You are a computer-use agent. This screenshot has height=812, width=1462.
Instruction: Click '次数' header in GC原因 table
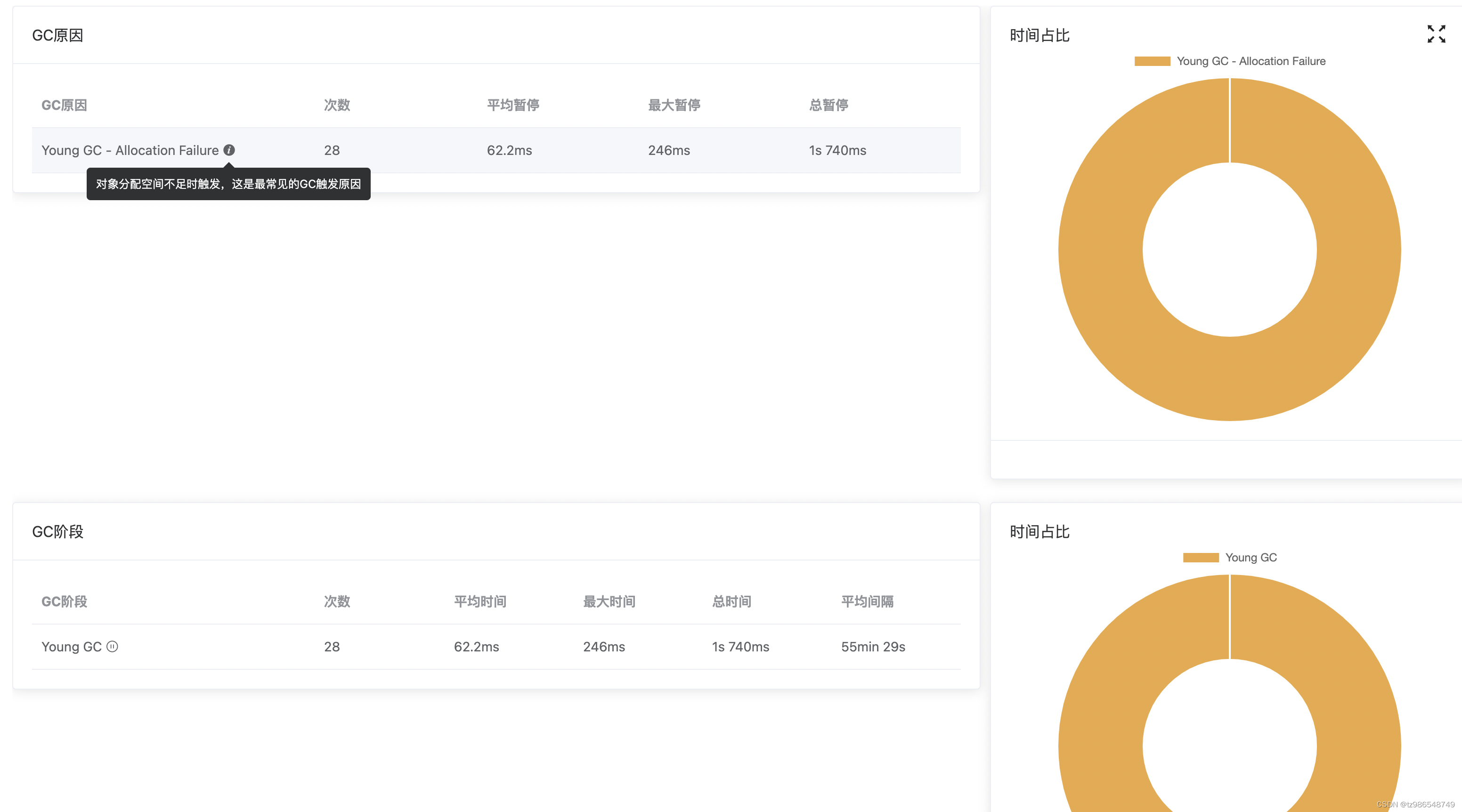pyautogui.click(x=337, y=105)
